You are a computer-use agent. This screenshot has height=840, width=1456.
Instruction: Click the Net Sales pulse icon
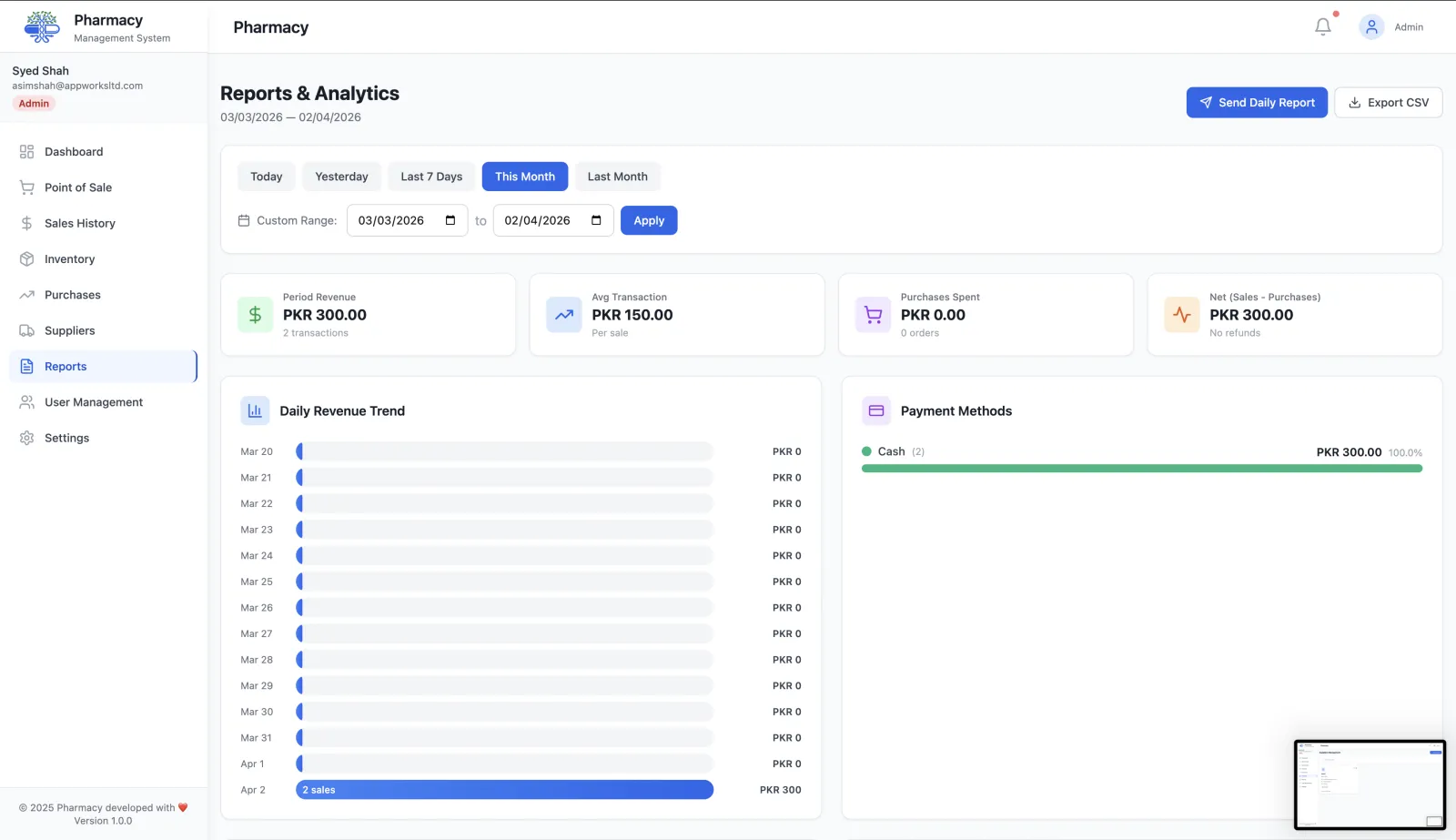pos(1182,315)
